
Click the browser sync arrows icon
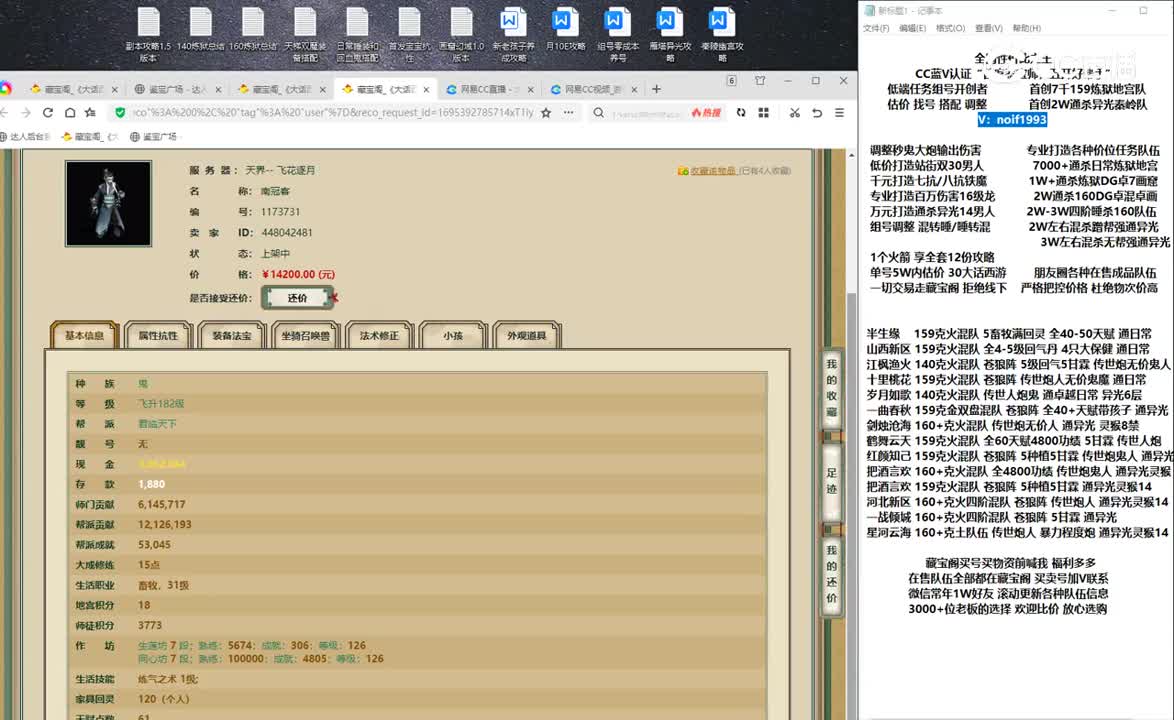[x=740, y=112]
